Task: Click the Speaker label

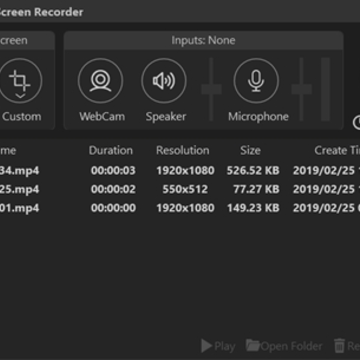Action: click(x=166, y=117)
